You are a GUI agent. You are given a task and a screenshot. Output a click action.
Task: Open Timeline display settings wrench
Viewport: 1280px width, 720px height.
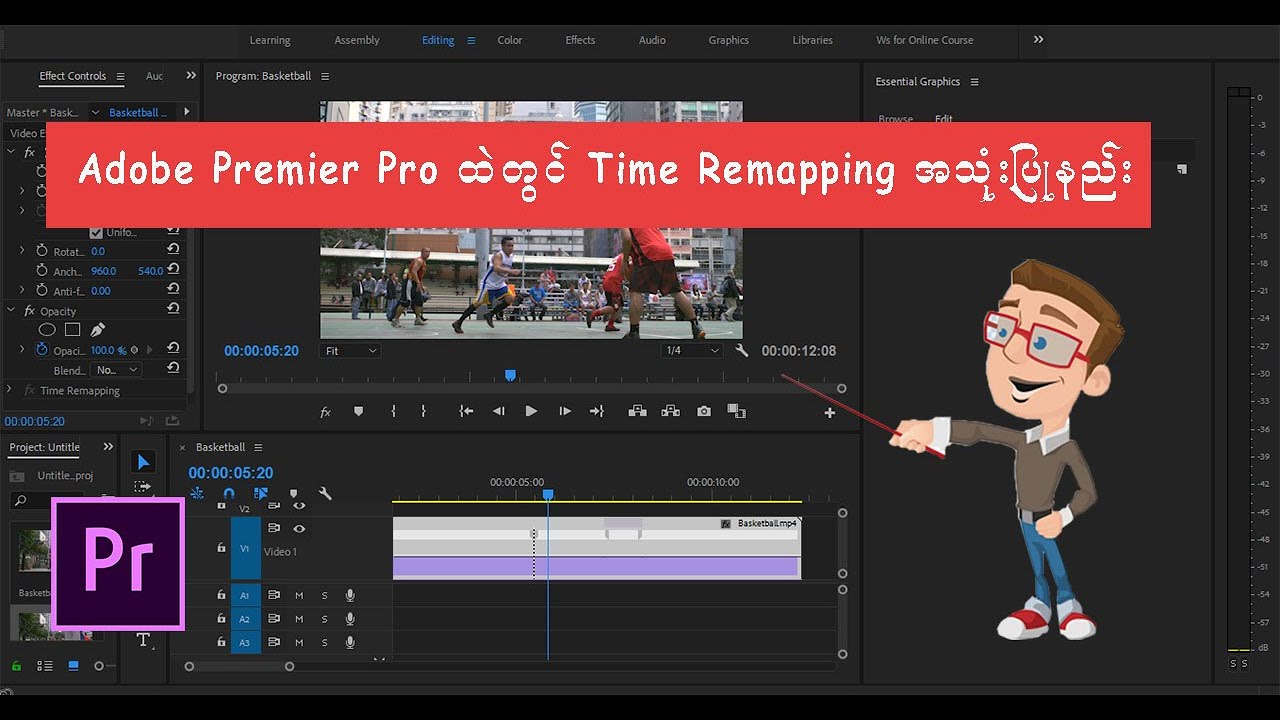click(x=325, y=493)
